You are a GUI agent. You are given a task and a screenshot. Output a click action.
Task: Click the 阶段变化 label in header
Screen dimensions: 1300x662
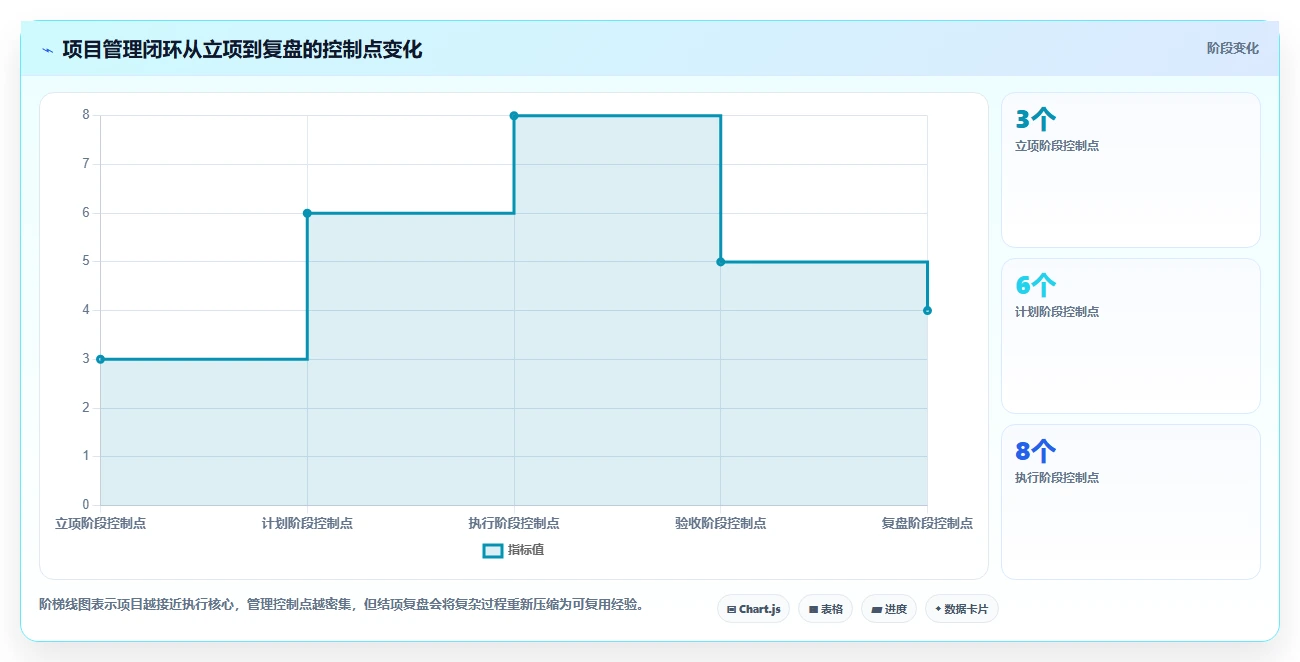1233,48
